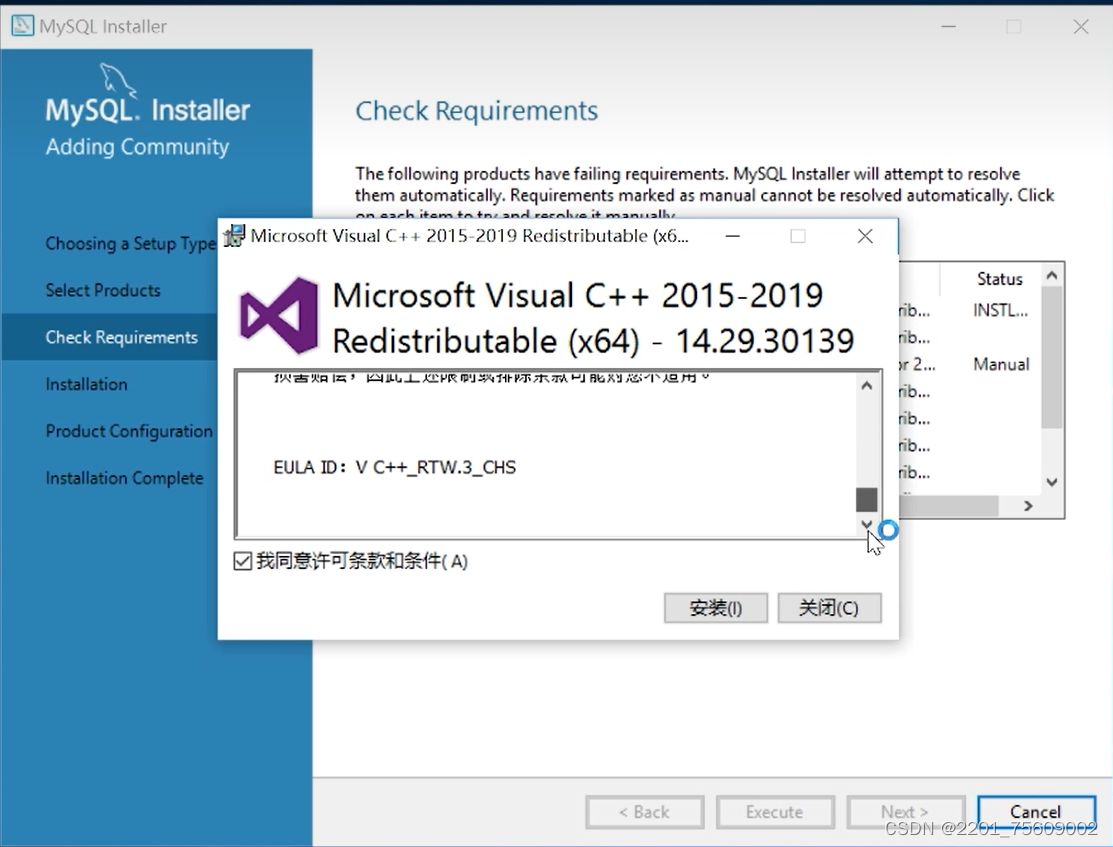Uncheck the license agreement checkbox 我同意许可条款和条件

coord(243,561)
